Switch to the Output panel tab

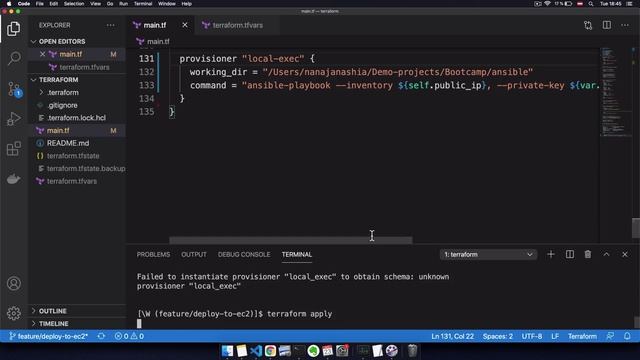[x=194, y=254]
